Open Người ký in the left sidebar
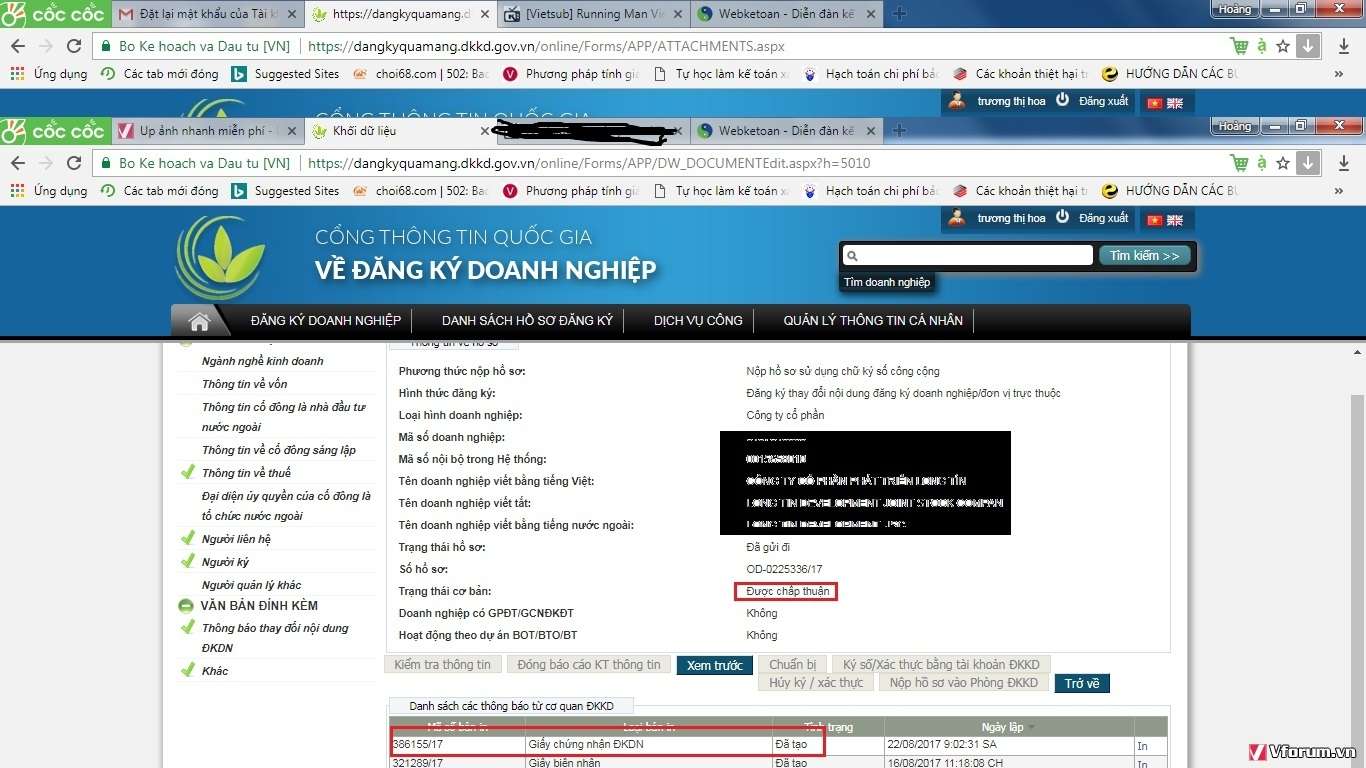The height and width of the screenshot is (768, 1366). click(225, 562)
